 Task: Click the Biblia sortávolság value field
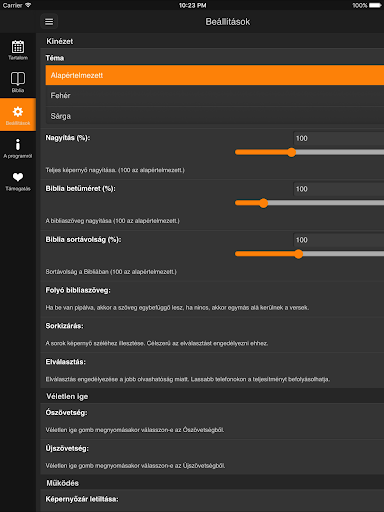pos(338,240)
